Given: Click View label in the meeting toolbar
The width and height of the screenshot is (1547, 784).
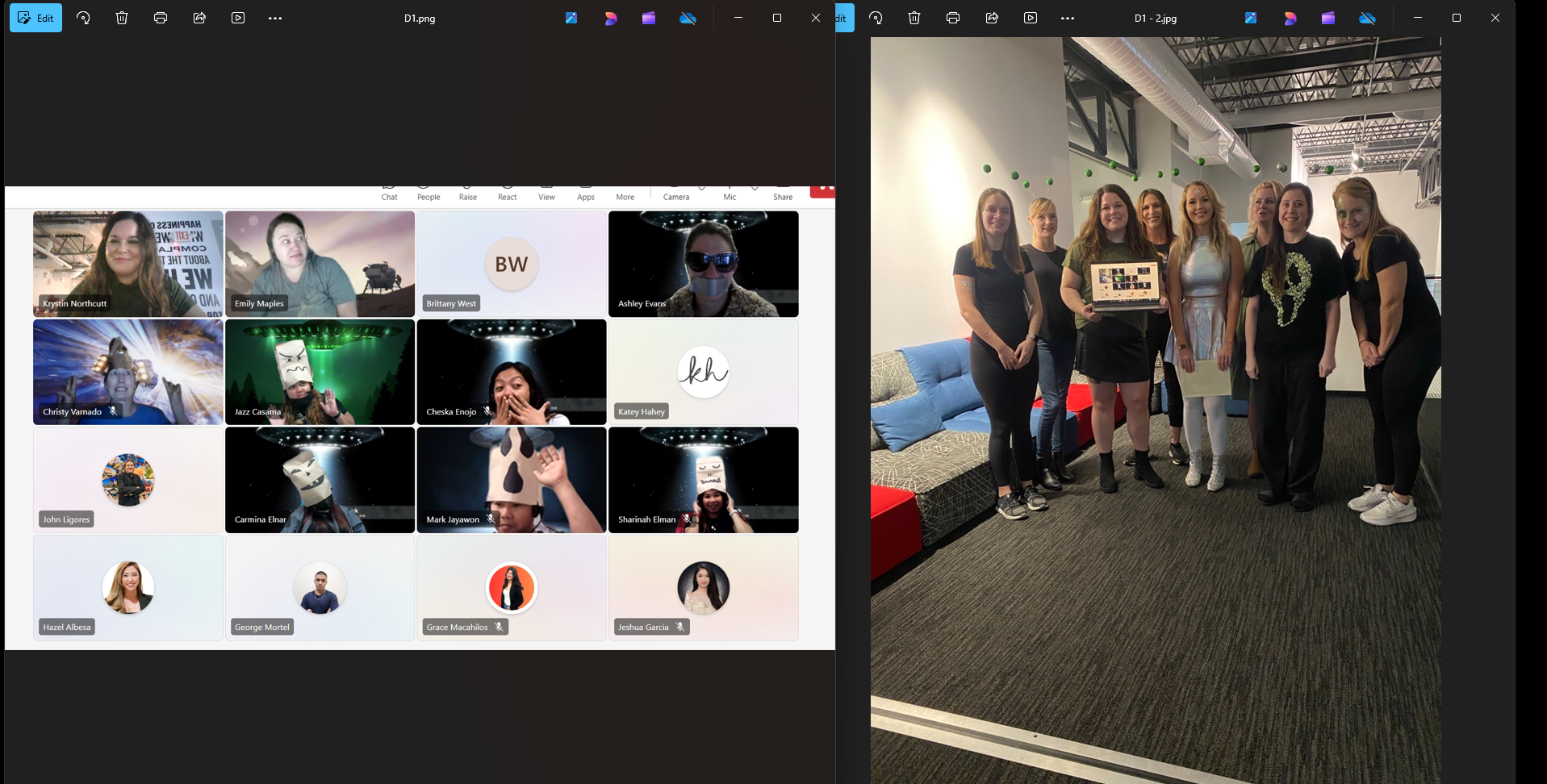Looking at the screenshot, I should tap(546, 197).
